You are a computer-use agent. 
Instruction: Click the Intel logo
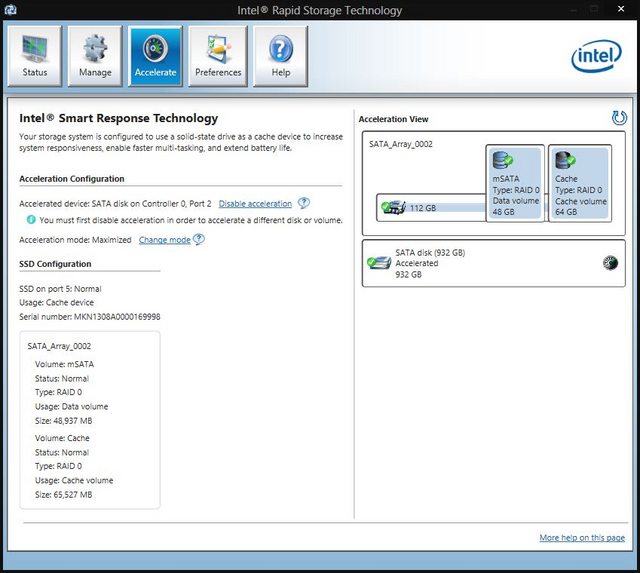coord(596,56)
